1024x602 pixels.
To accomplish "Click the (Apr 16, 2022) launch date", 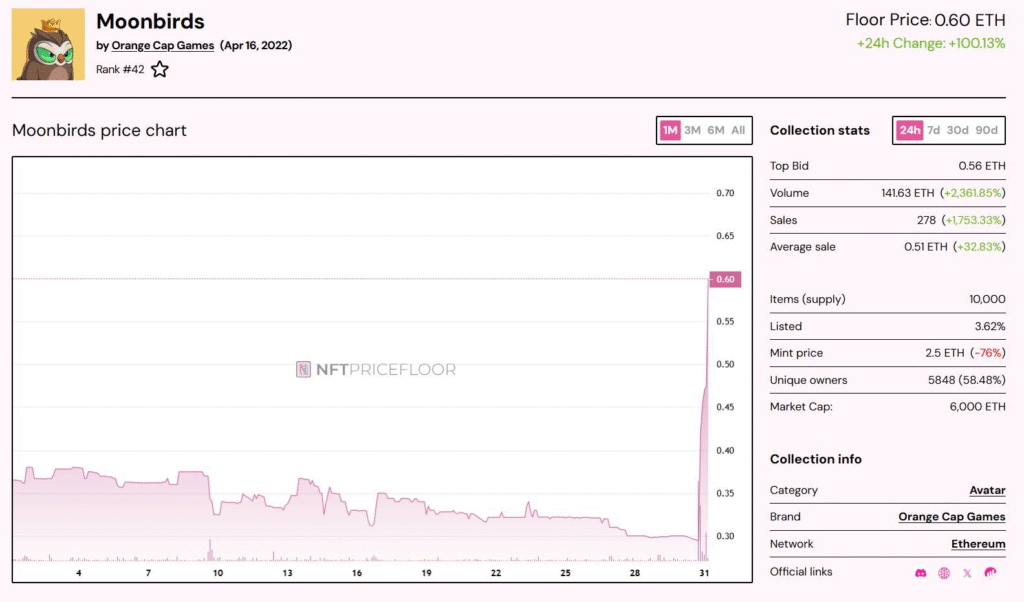I will [x=256, y=46].
